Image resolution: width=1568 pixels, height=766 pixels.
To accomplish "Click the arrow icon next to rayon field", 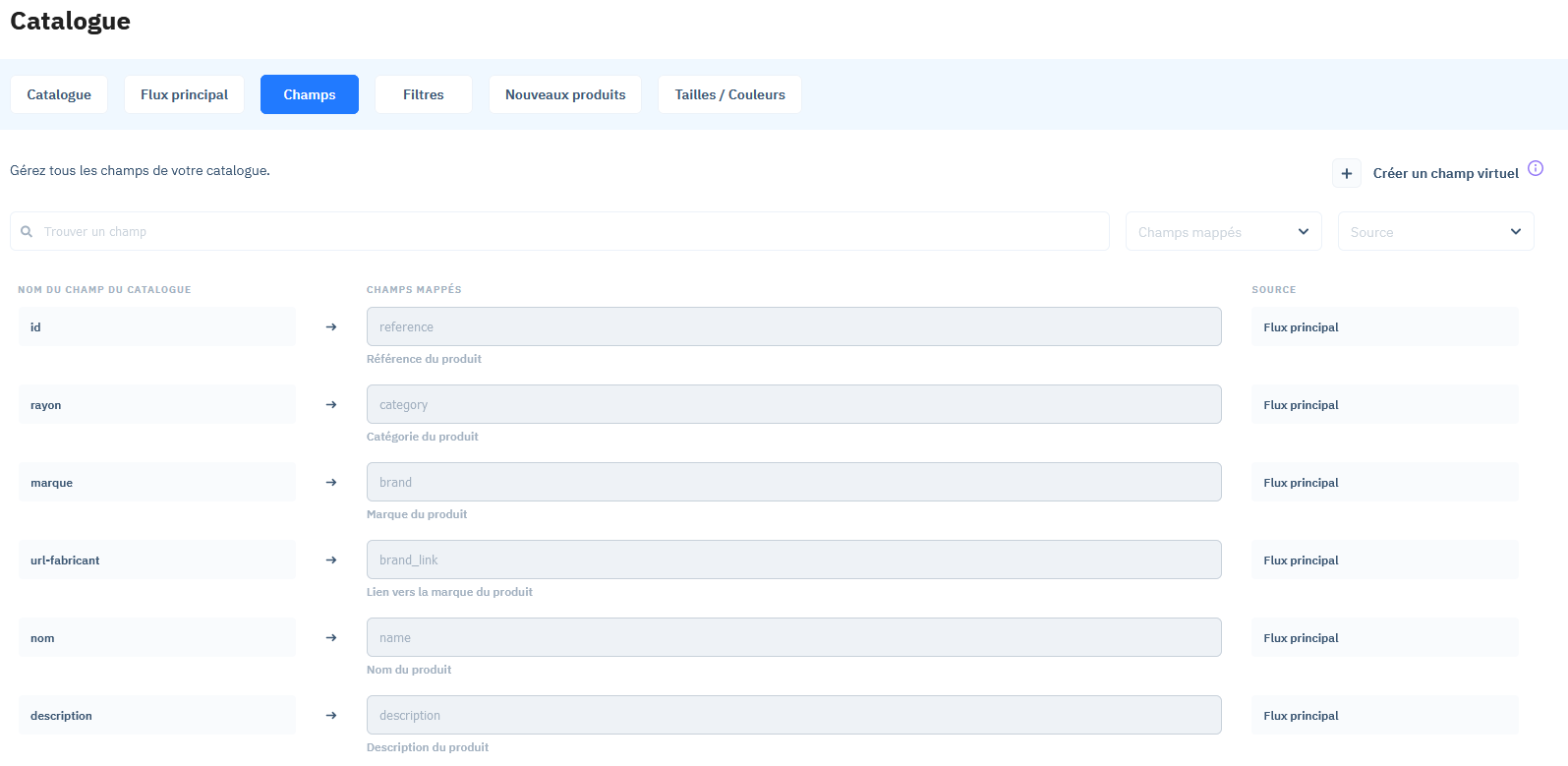I will tap(331, 404).
